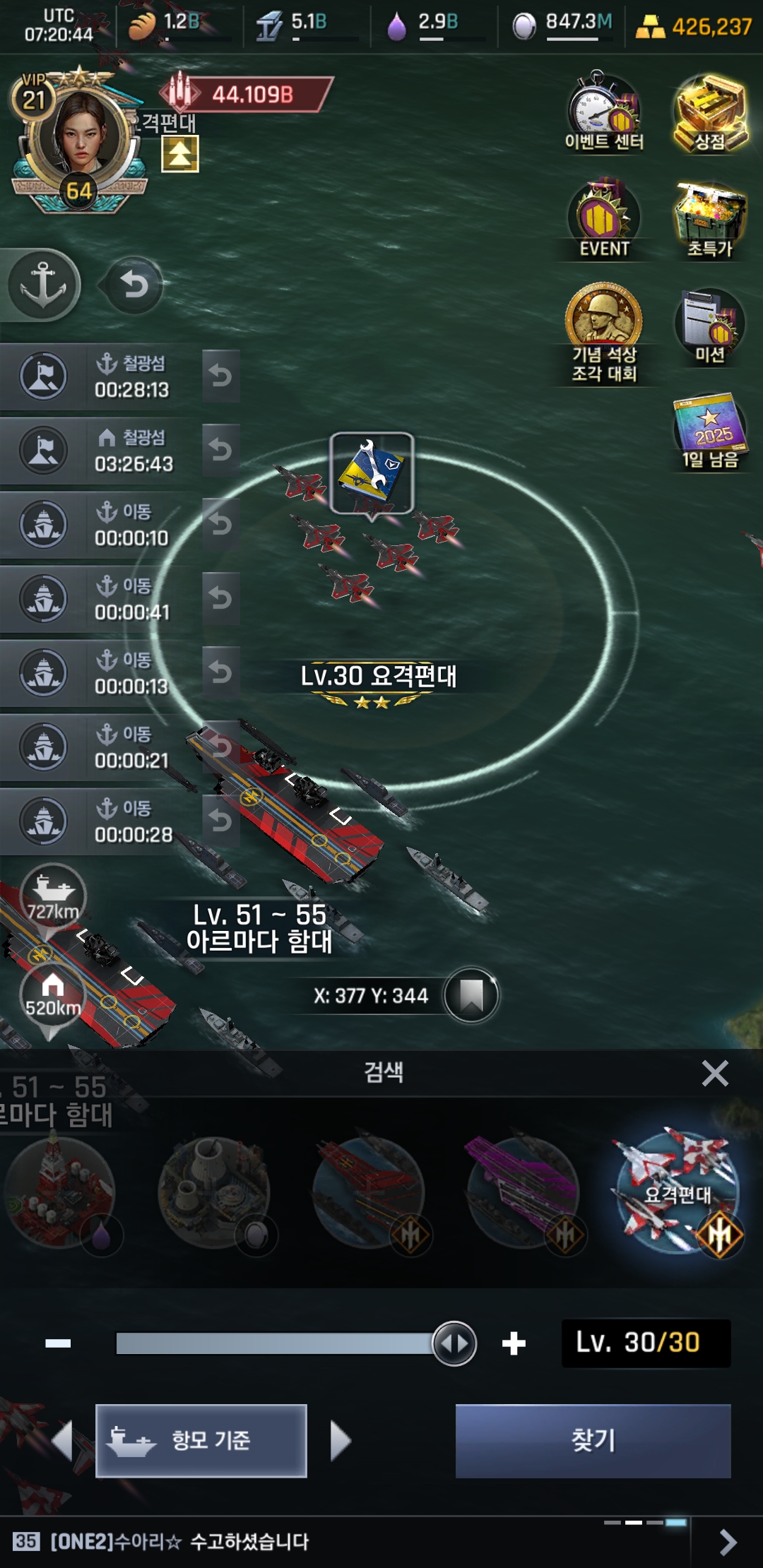Open the 미션 clipboard icon
The height and width of the screenshot is (1568, 763).
pos(710,326)
